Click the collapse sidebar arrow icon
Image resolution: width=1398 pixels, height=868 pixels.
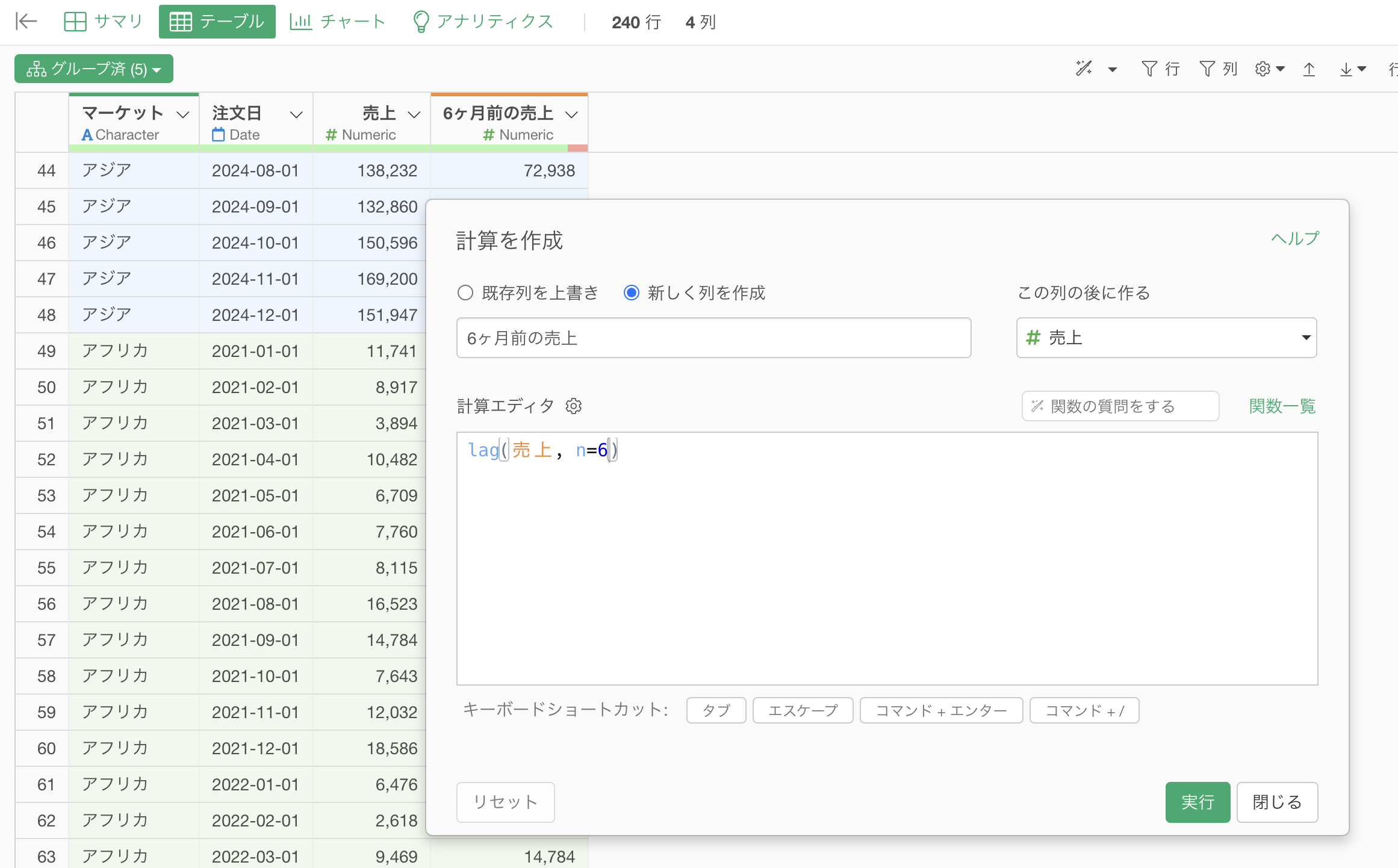[x=26, y=22]
